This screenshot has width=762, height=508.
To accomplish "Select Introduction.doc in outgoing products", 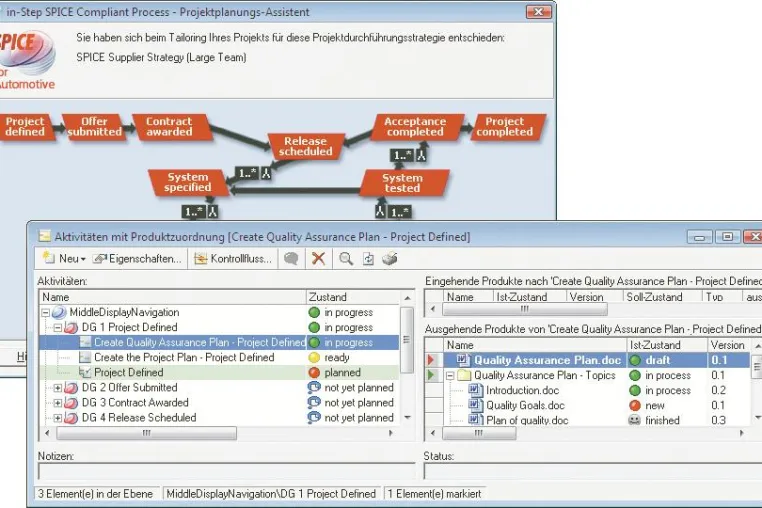I will coord(522,390).
